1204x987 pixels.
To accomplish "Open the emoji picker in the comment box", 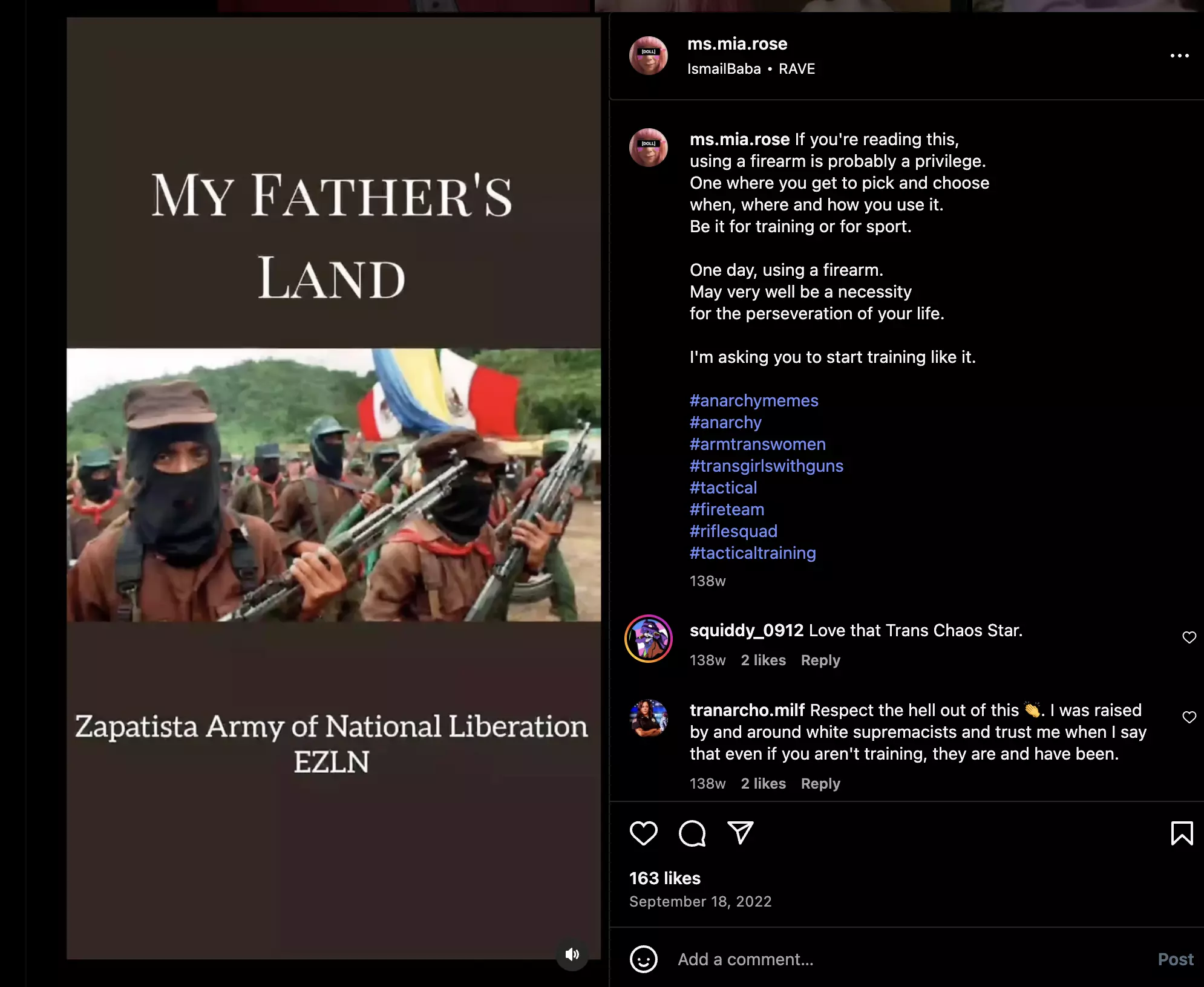I will coord(643,959).
